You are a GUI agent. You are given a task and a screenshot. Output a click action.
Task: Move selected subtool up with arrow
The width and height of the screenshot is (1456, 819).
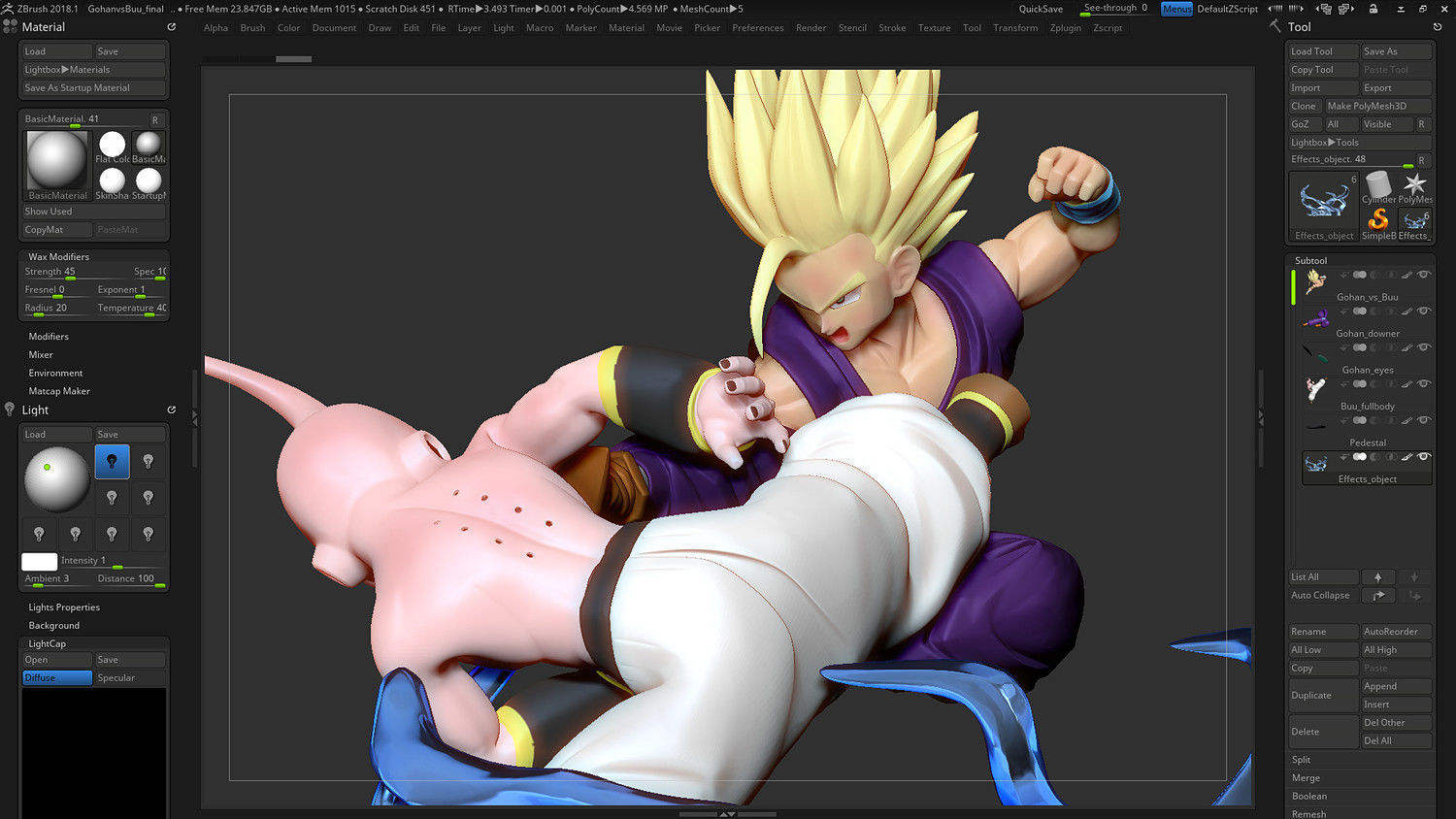coord(1377,576)
